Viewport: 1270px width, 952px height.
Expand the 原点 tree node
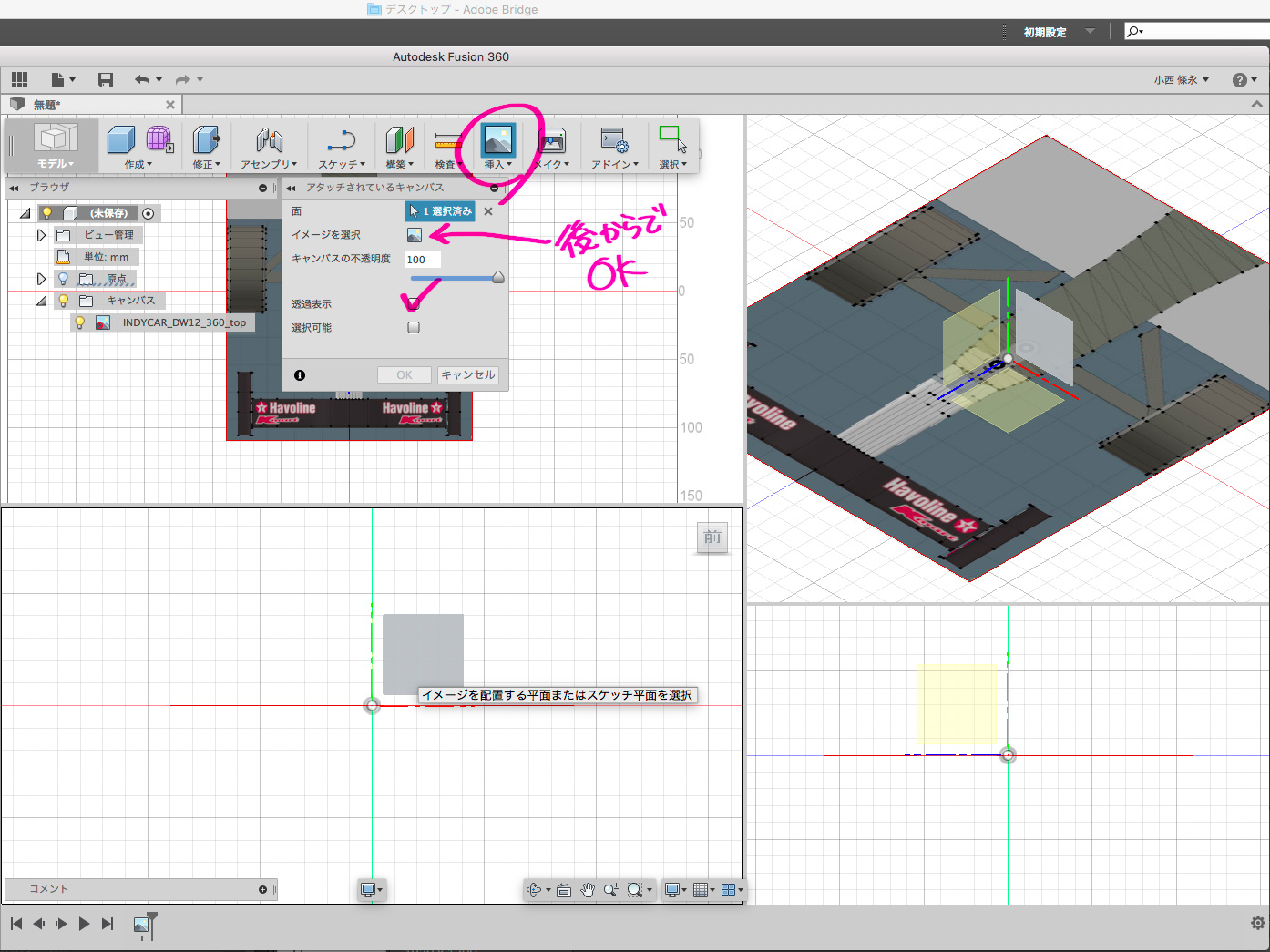click(41, 279)
